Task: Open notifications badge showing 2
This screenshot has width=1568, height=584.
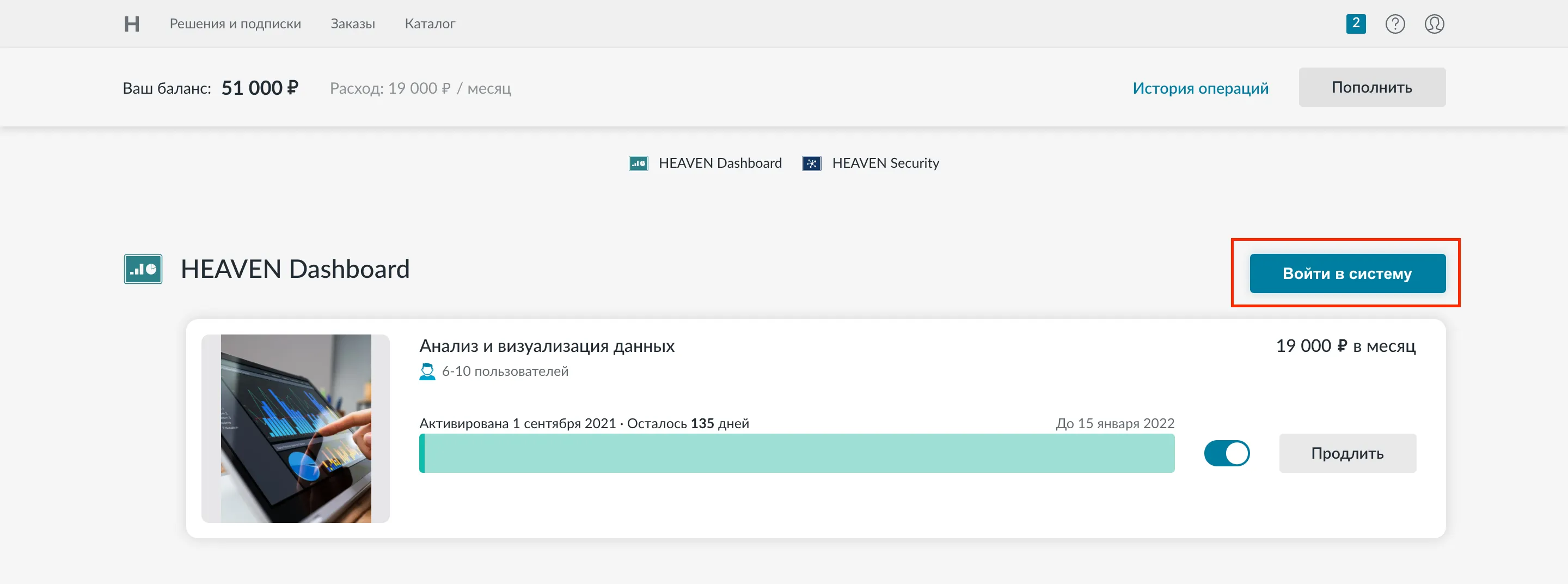Action: pyautogui.click(x=1355, y=24)
